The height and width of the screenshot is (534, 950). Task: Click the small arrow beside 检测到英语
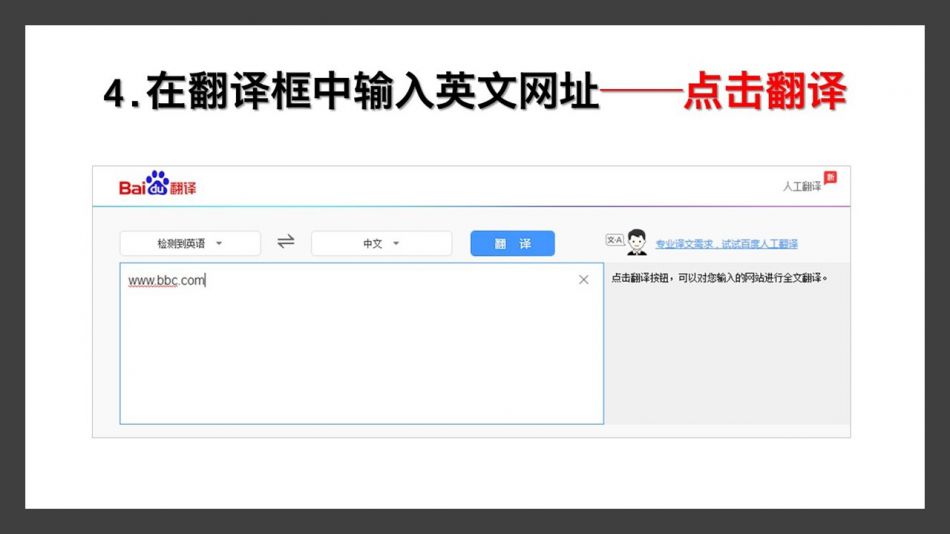219,243
